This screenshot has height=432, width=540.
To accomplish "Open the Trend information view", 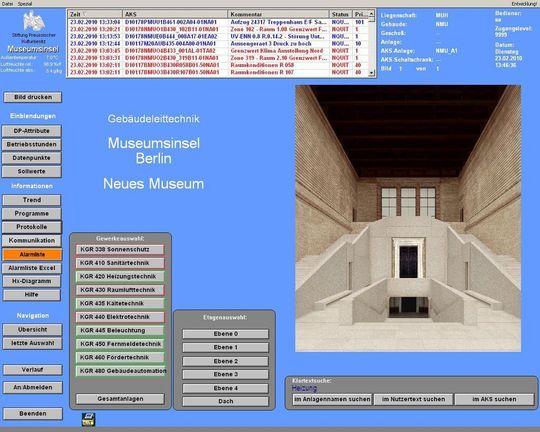I will click(32, 200).
